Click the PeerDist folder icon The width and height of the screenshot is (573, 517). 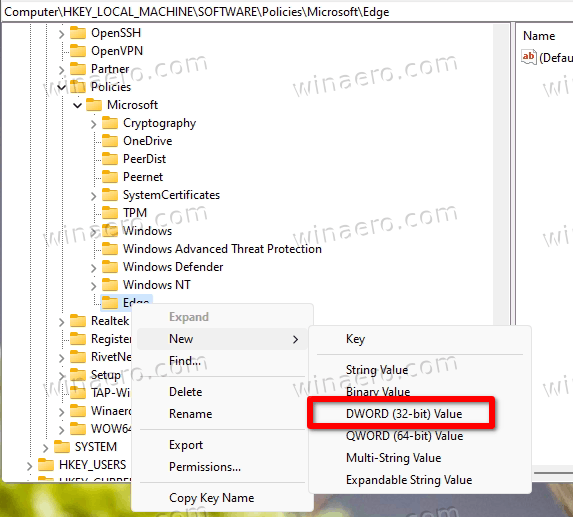(x=110, y=159)
